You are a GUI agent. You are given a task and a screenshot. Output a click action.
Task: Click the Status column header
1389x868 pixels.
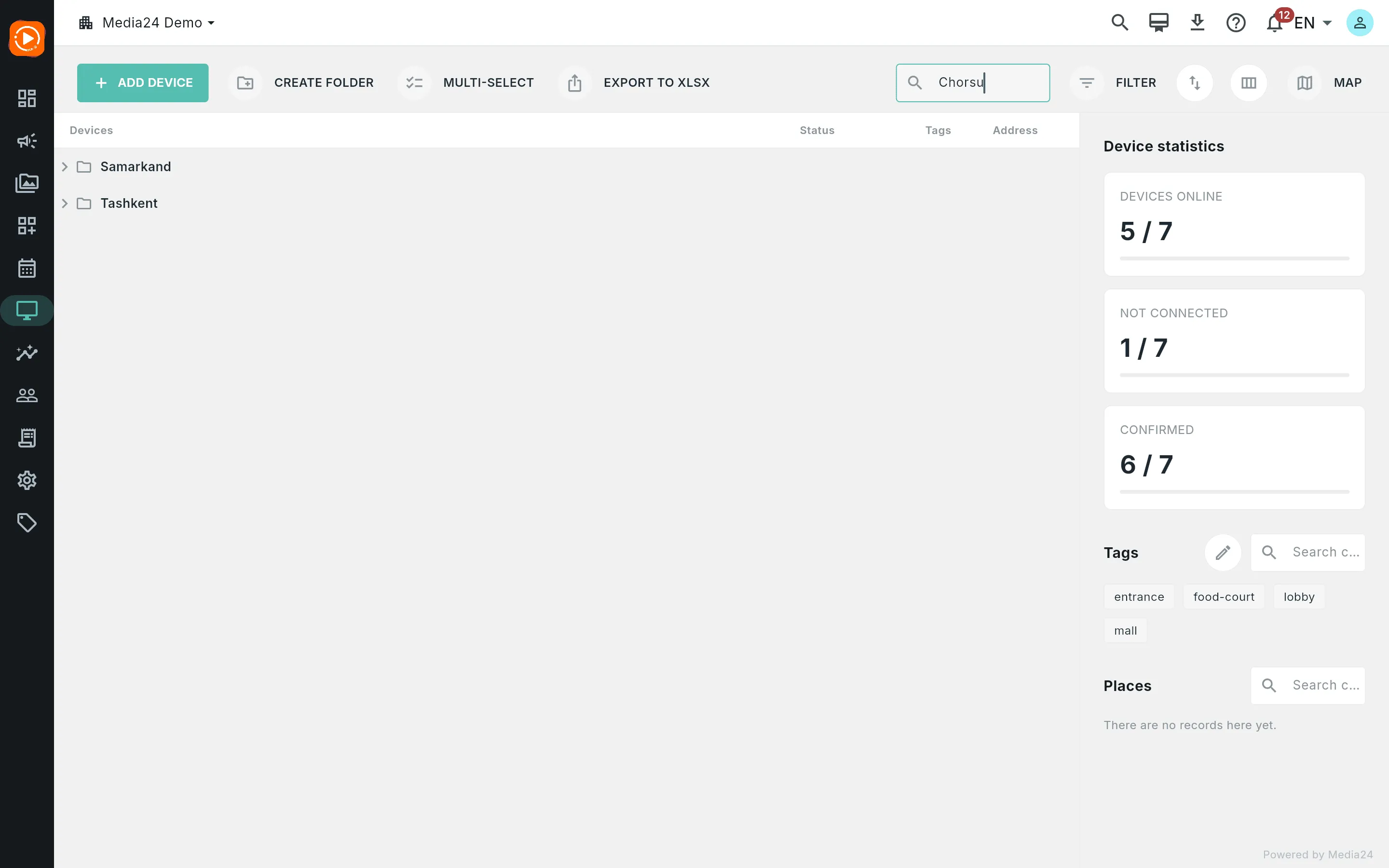click(x=817, y=130)
